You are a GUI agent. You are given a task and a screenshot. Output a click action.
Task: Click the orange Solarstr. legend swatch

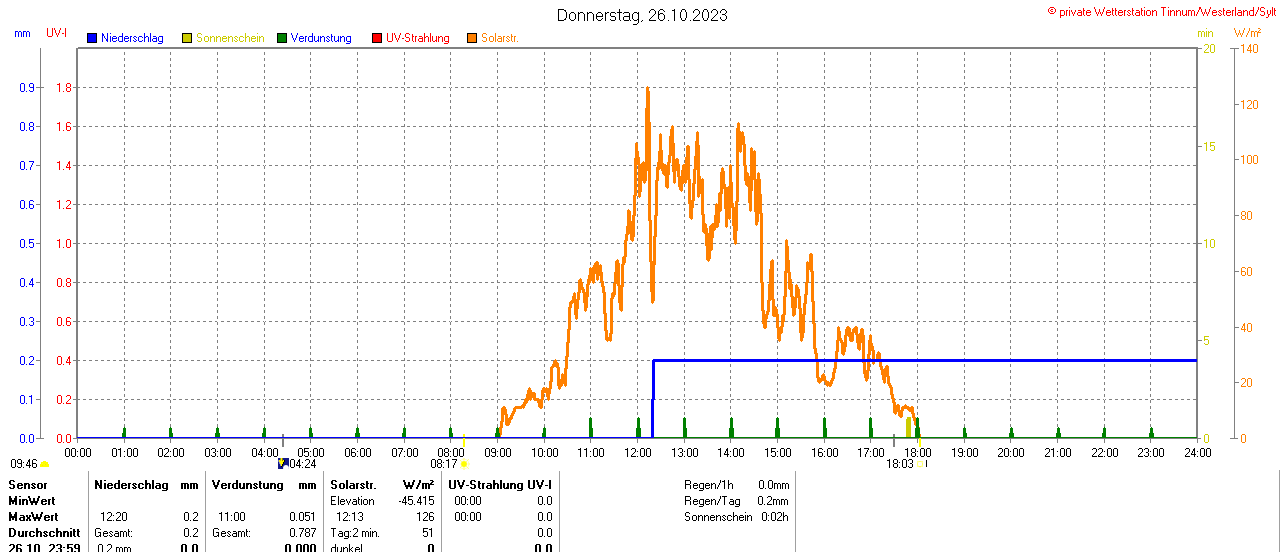(471, 38)
